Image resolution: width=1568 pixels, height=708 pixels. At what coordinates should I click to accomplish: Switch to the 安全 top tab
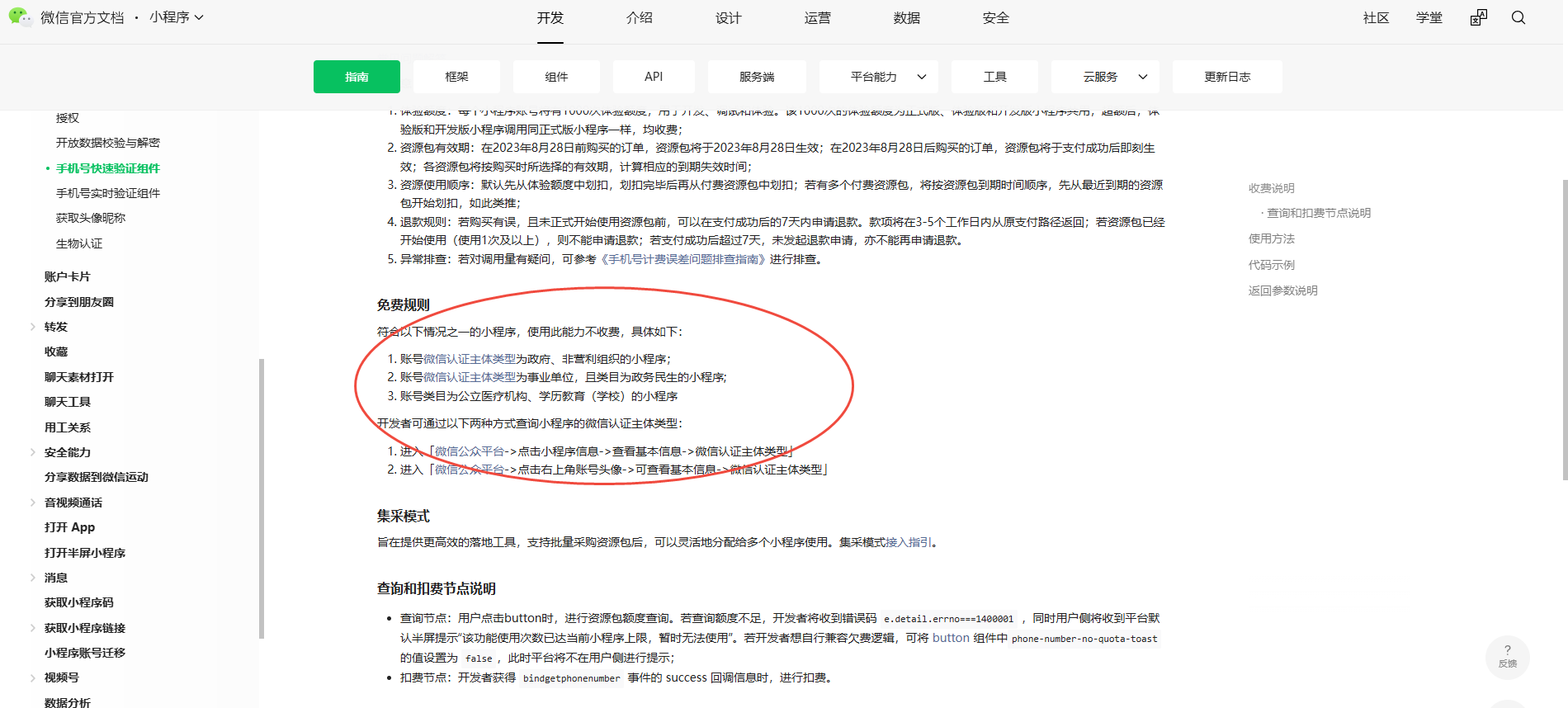(996, 18)
